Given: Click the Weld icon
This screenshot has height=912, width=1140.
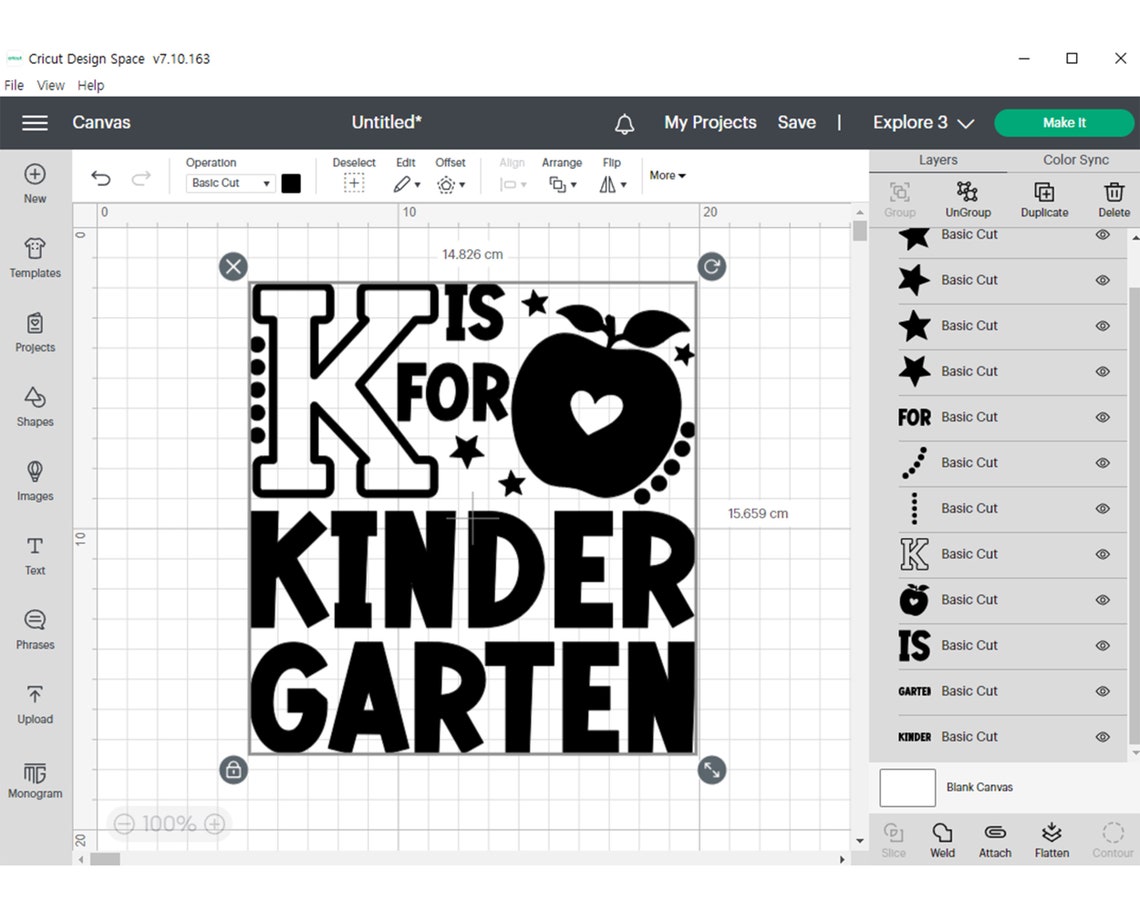Looking at the screenshot, I should (942, 838).
